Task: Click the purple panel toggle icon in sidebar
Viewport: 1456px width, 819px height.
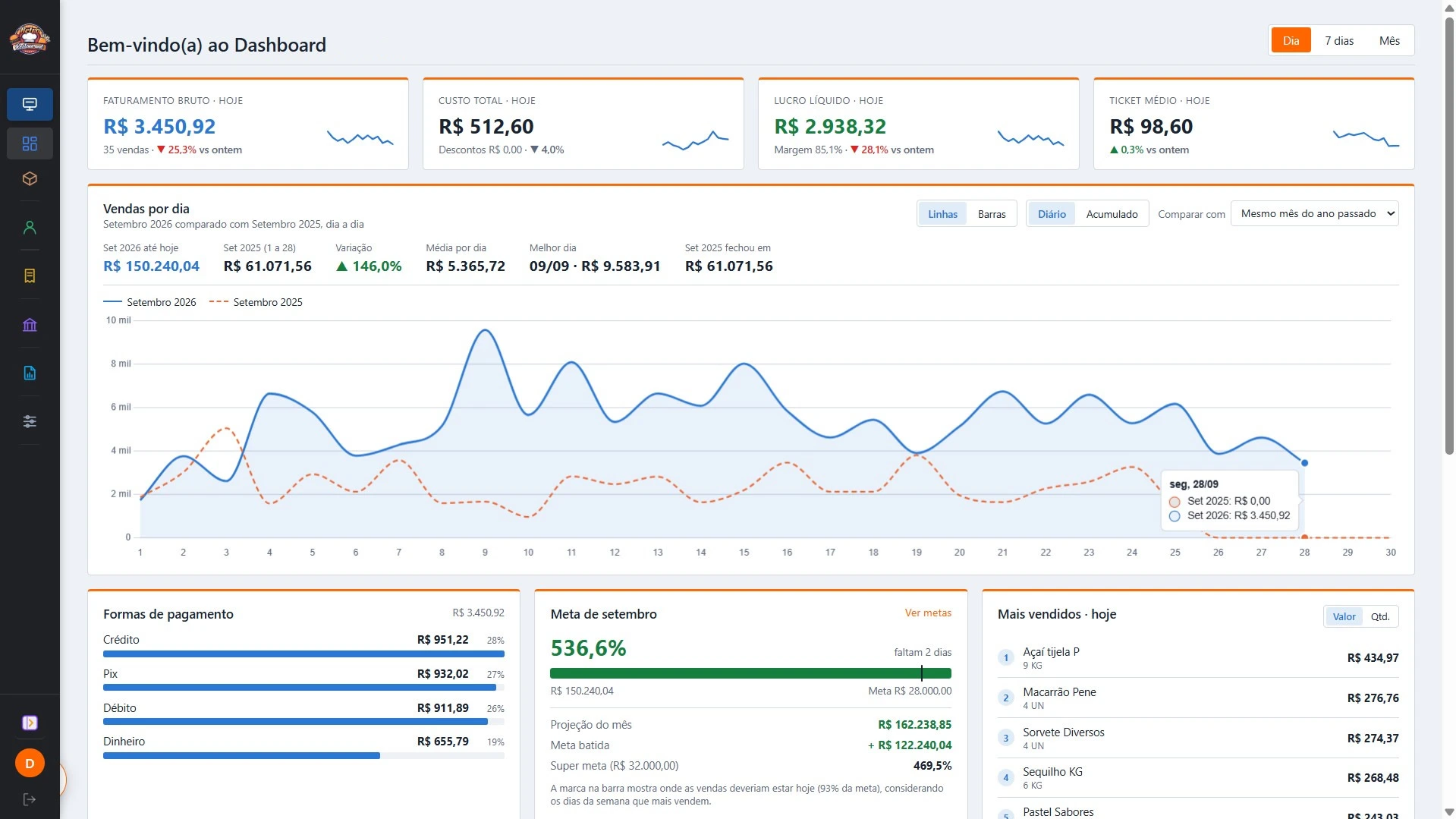Action: (30, 723)
